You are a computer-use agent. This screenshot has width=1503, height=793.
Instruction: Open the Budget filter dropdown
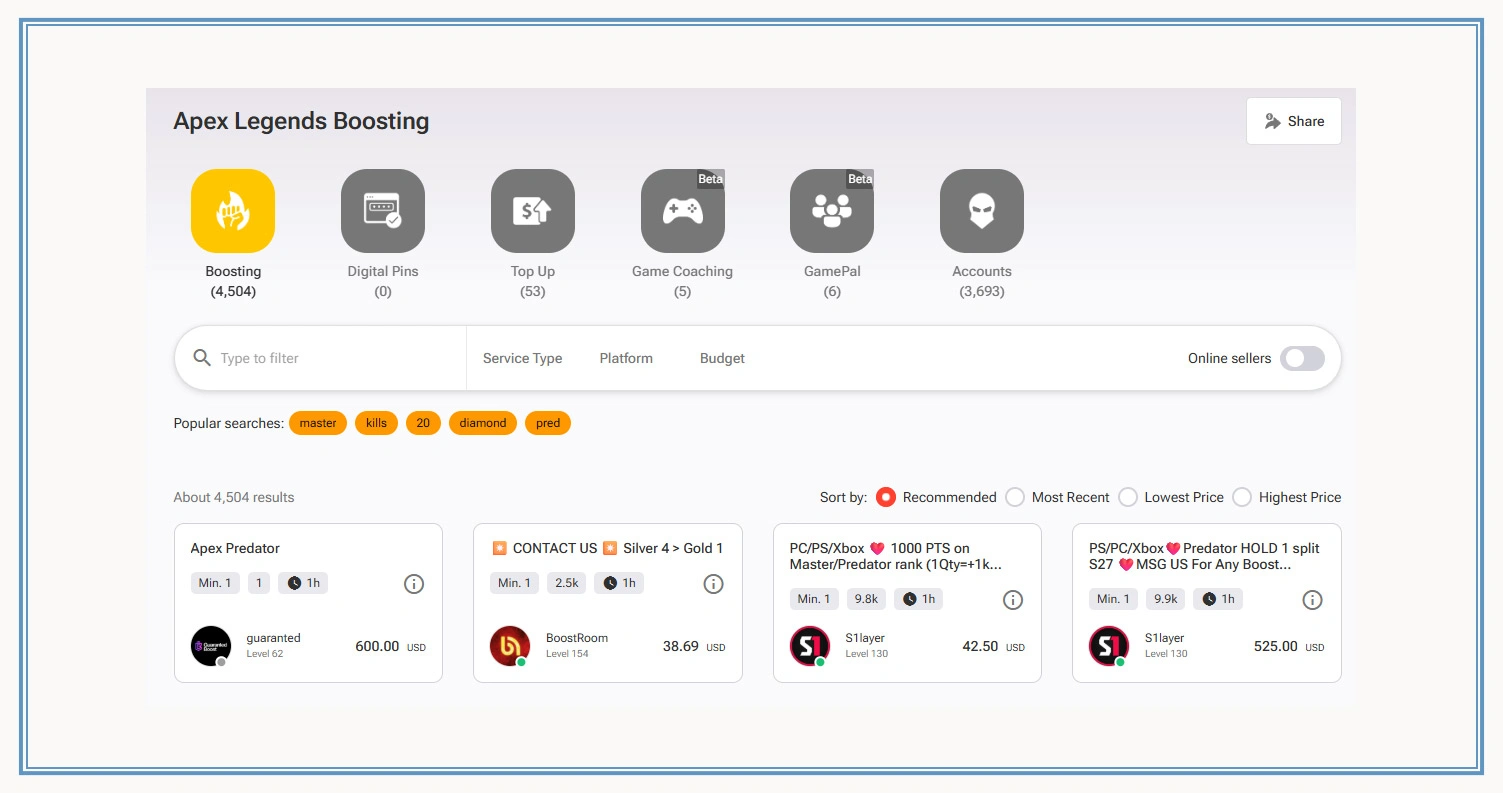click(722, 358)
